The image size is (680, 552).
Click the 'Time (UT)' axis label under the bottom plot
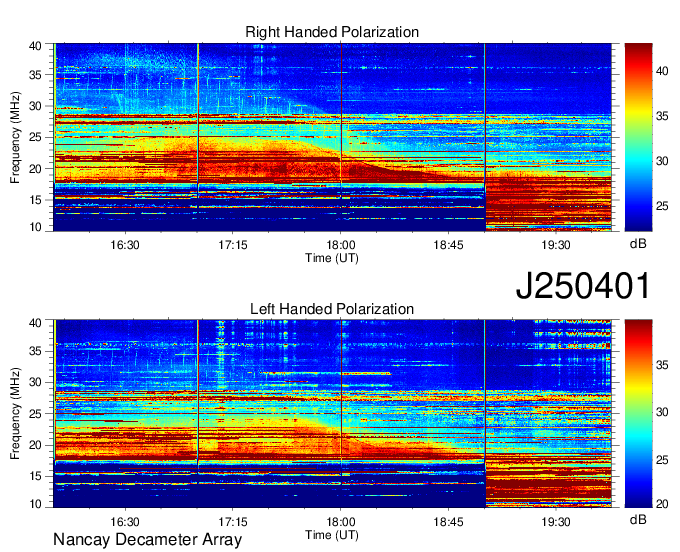332,535
